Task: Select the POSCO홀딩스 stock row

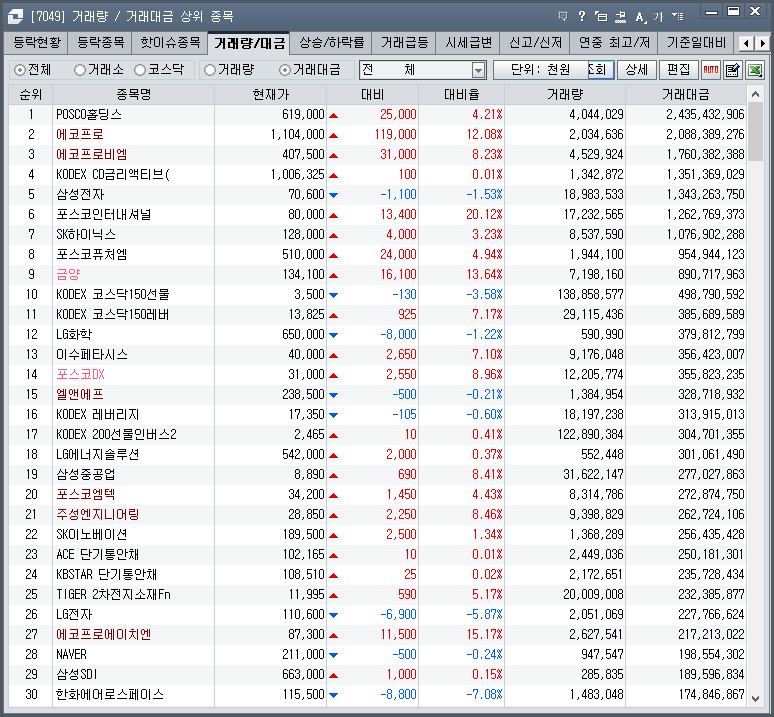Action: [x=378, y=114]
